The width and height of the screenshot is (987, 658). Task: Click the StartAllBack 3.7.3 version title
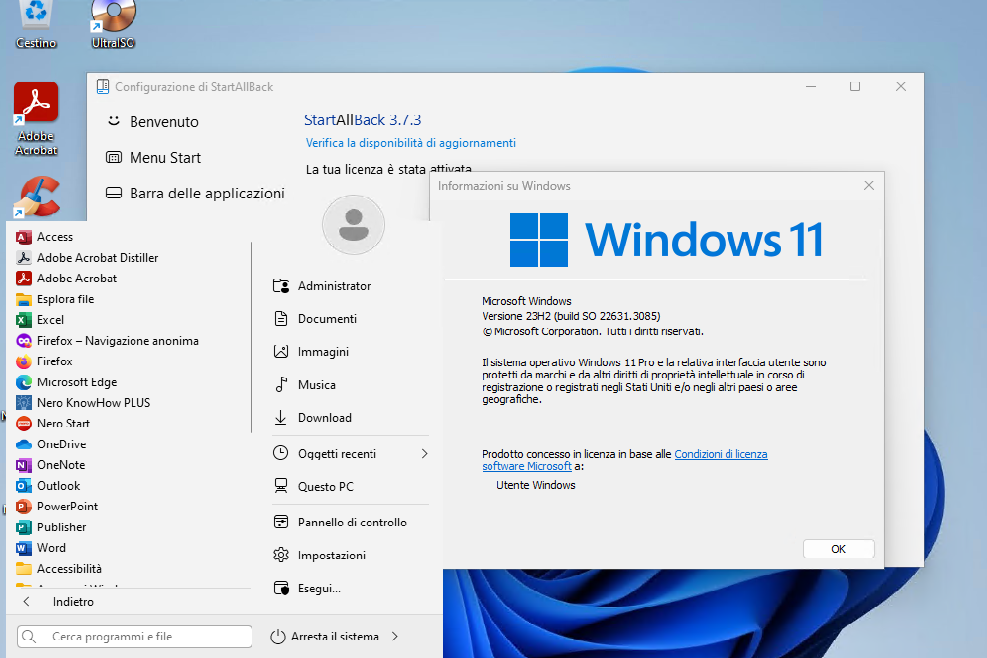click(x=363, y=120)
